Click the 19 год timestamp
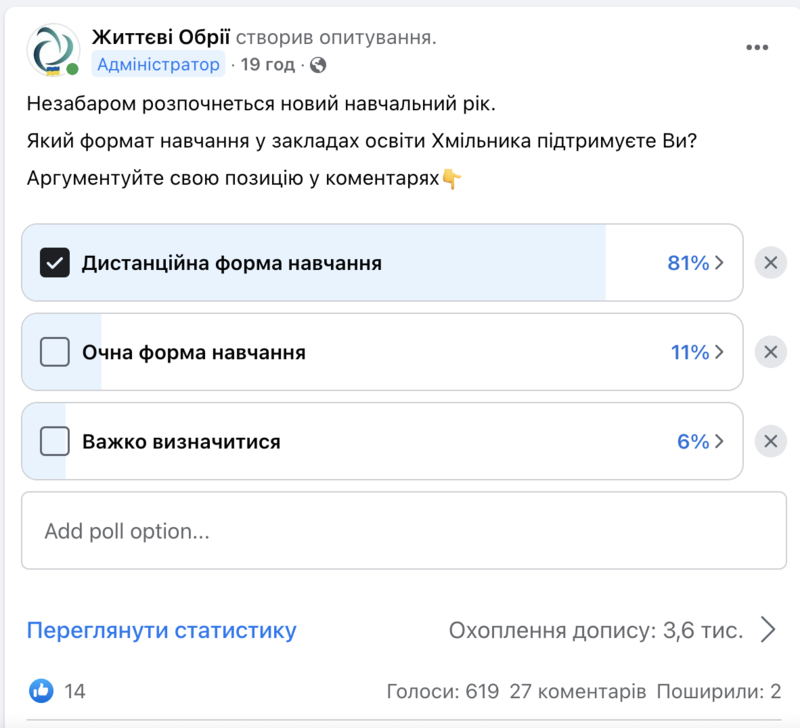 click(x=267, y=64)
